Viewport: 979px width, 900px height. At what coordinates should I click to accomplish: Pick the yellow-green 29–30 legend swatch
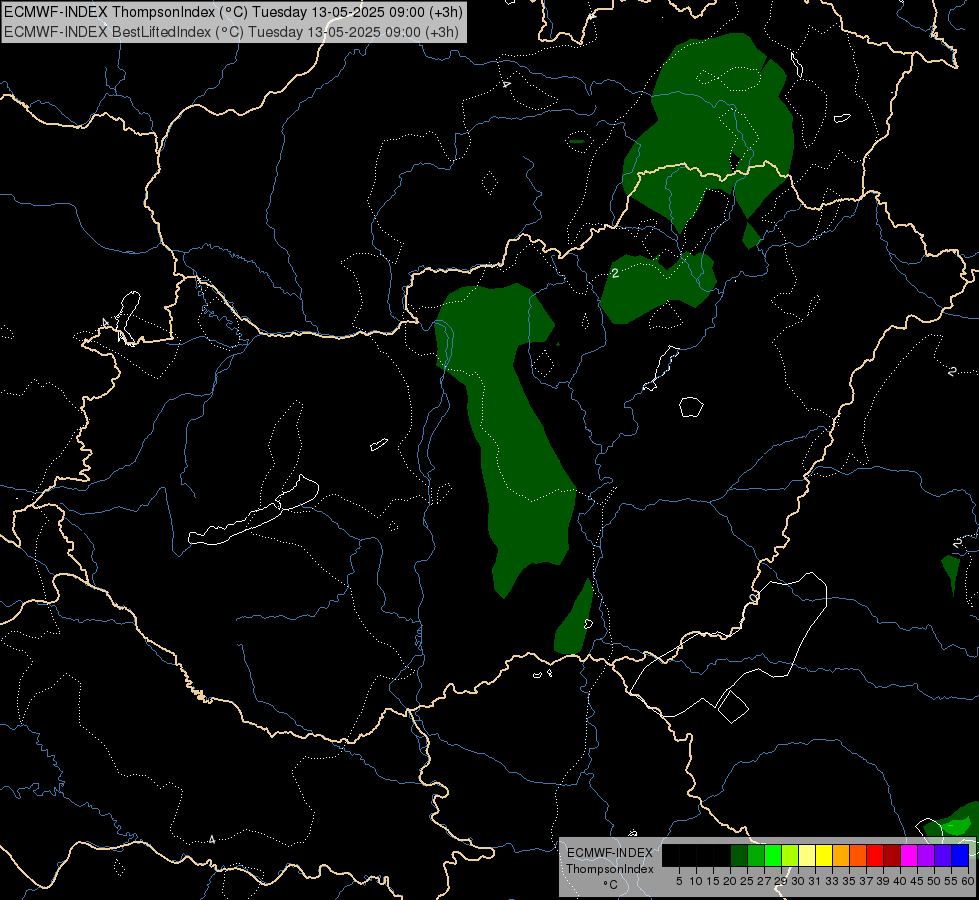click(x=790, y=855)
